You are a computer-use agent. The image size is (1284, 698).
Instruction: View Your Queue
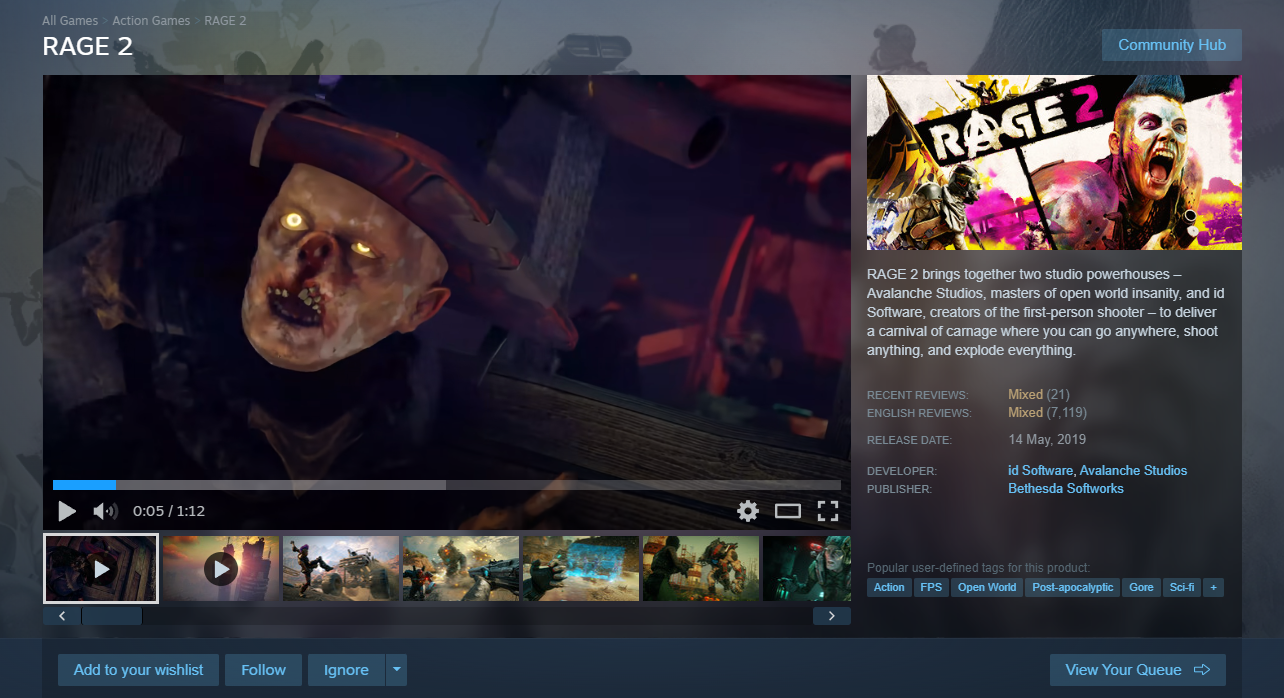pos(1138,670)
